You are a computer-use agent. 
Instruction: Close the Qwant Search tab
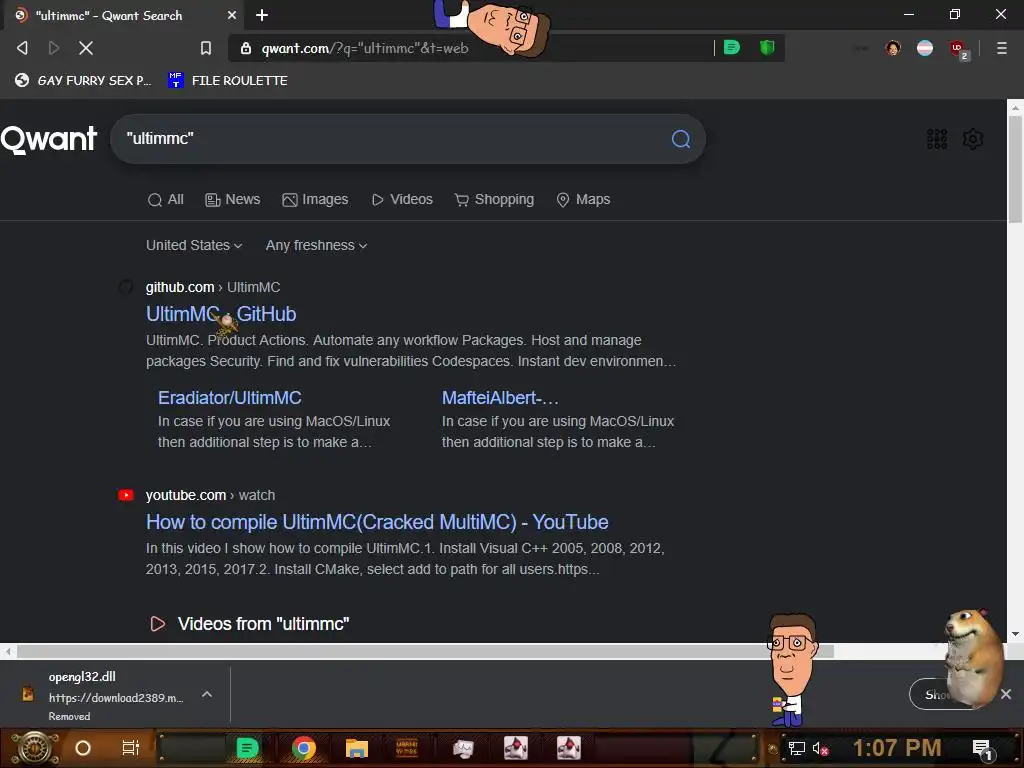point(232,15)
